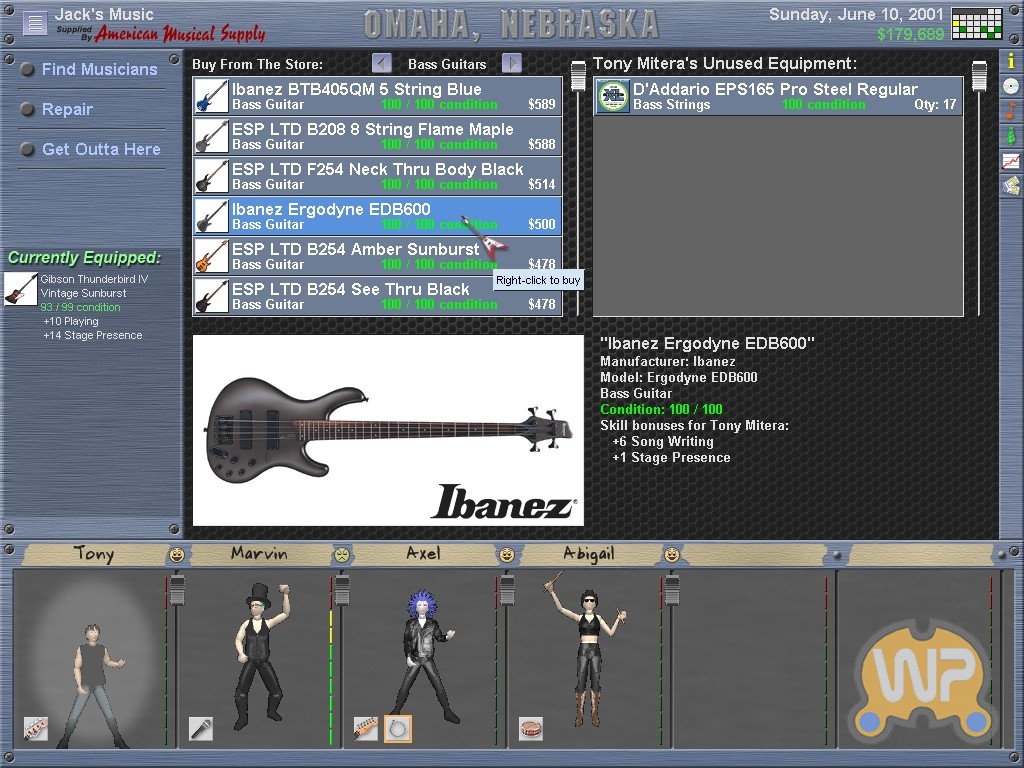Click Get Outta Here to leave store
Viewport: 1024px width, 768px height.
tap(100, 149)
